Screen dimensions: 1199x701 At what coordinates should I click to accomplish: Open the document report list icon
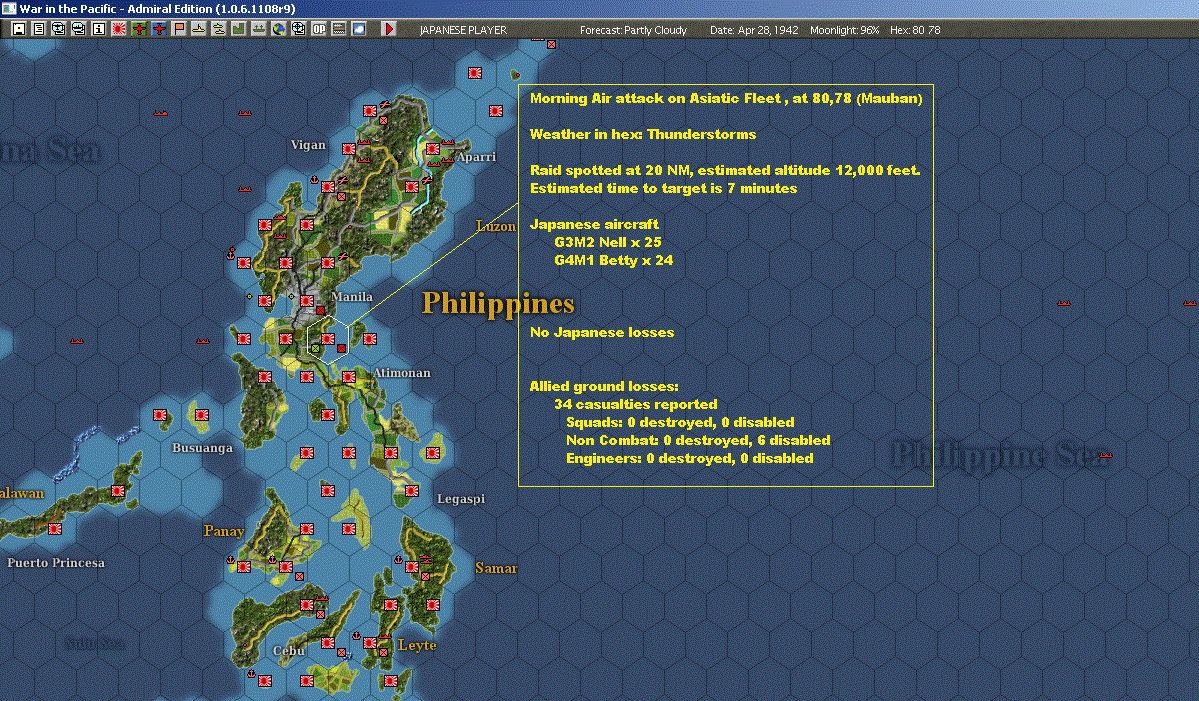point(39,29)
